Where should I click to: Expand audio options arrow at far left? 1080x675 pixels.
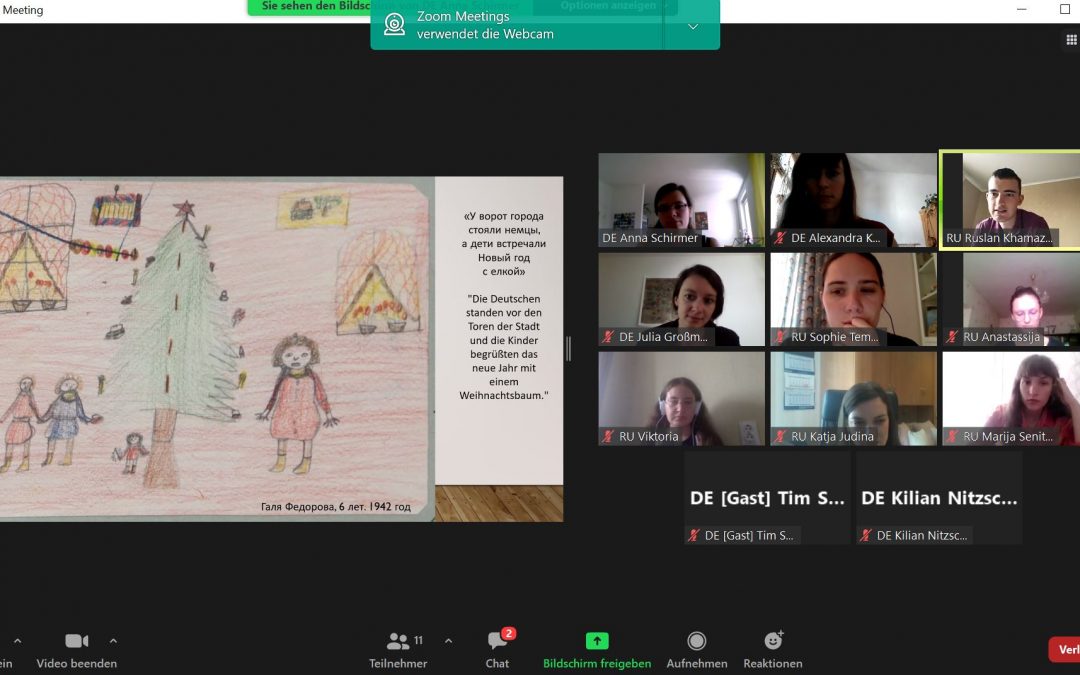[17, 641]
